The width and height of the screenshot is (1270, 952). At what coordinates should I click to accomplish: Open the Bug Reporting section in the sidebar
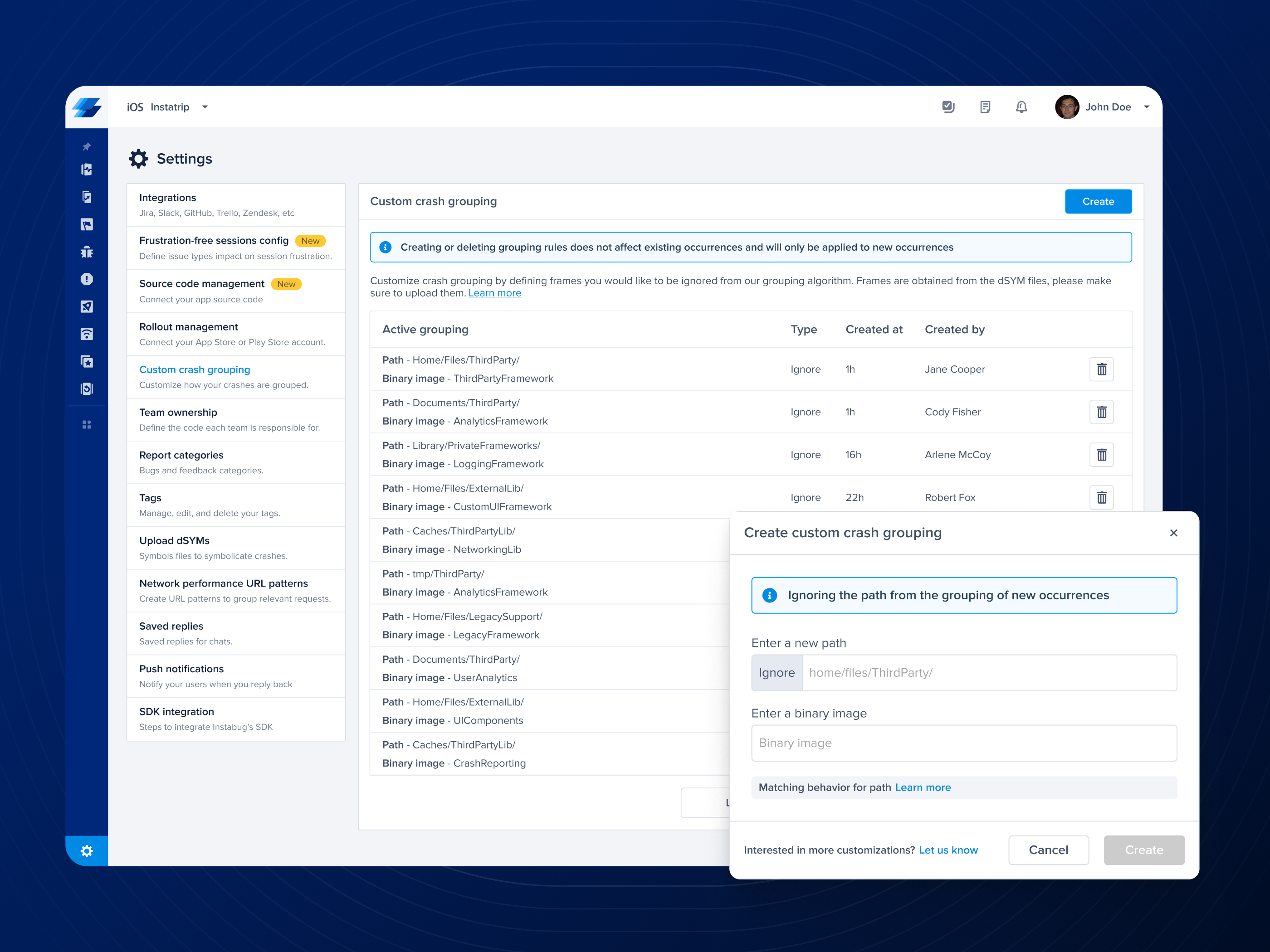pos(87,252)
